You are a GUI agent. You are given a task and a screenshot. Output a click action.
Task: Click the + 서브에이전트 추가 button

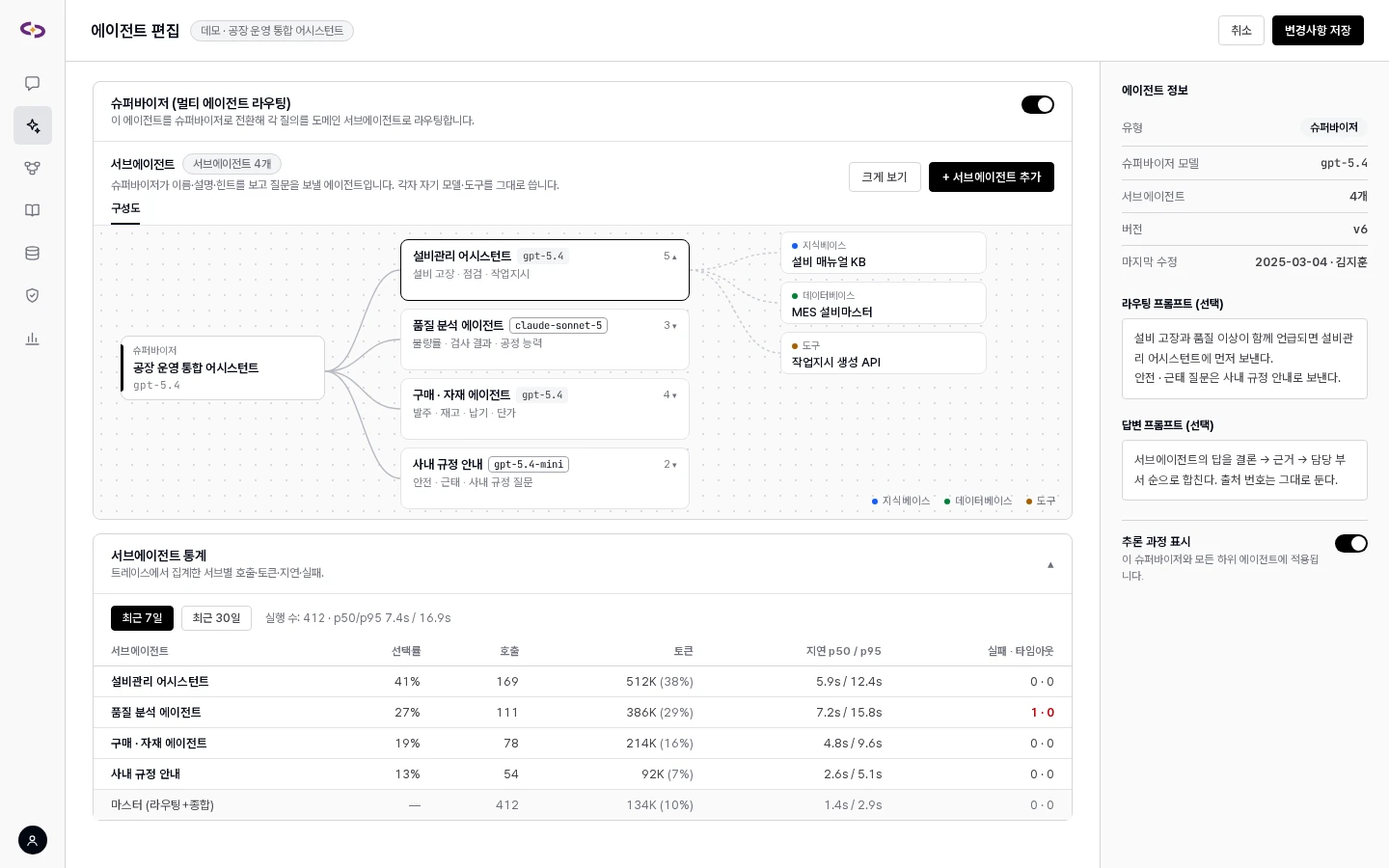pos(992,177)
